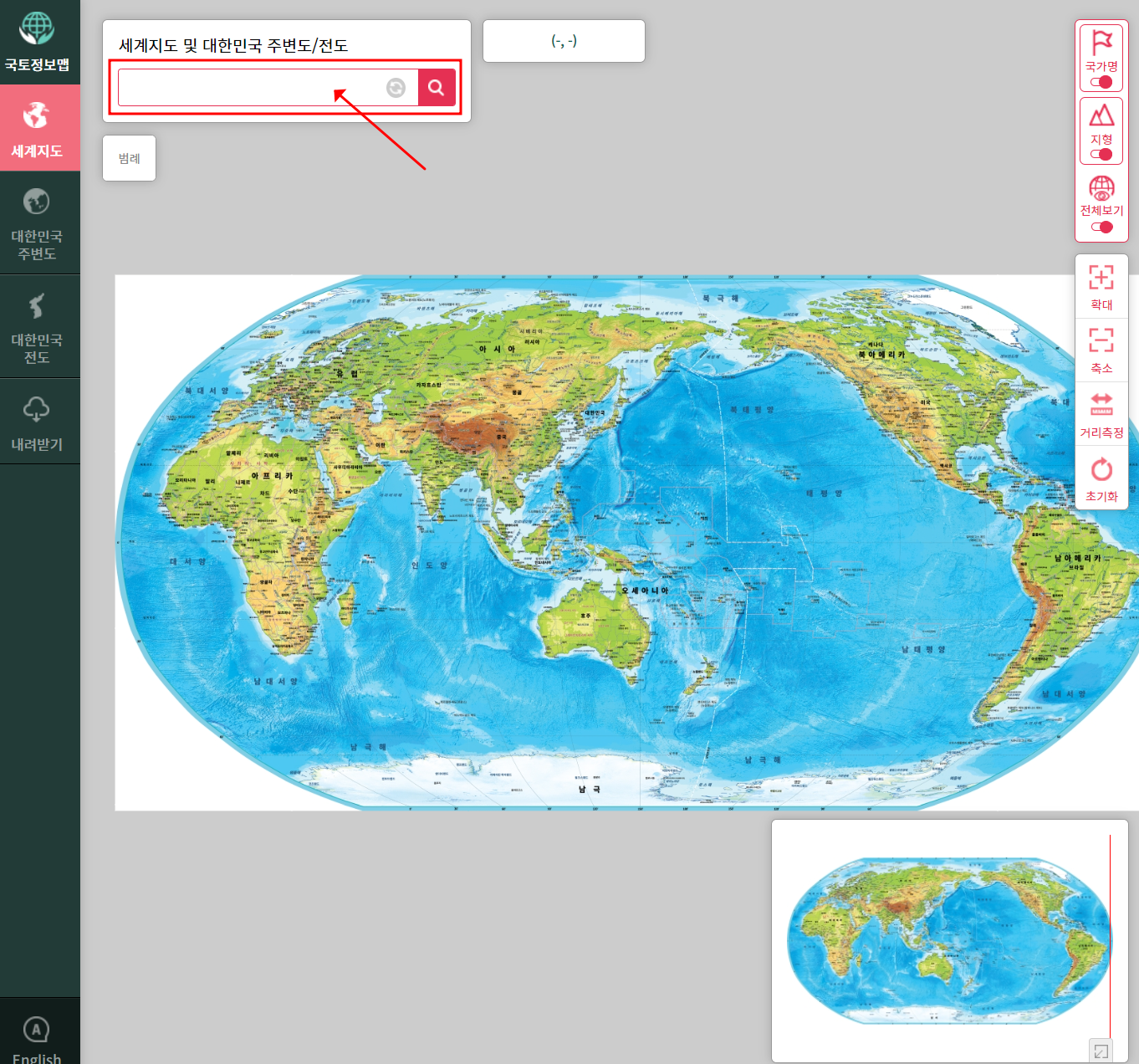Toggle the 전체보기 switch
1139x1064 pixels.
[x=1101, y=227]
